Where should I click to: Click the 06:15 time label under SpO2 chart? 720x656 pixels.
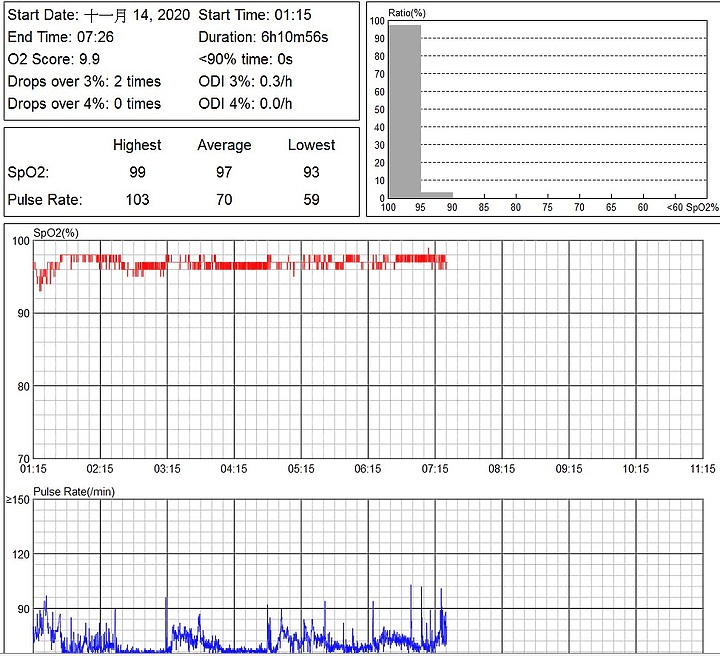368,469
